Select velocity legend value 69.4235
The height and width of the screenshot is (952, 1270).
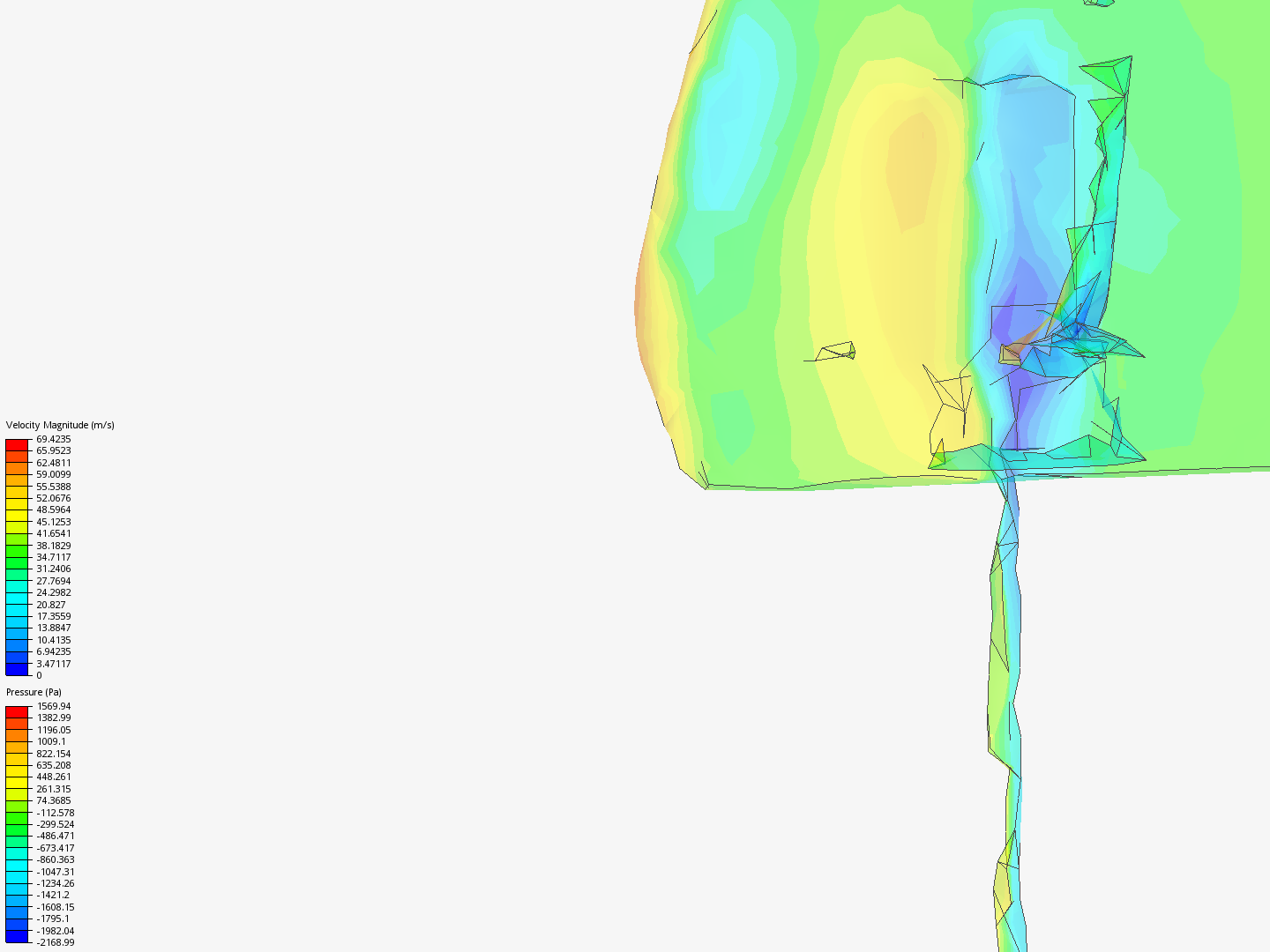point(54,439)
